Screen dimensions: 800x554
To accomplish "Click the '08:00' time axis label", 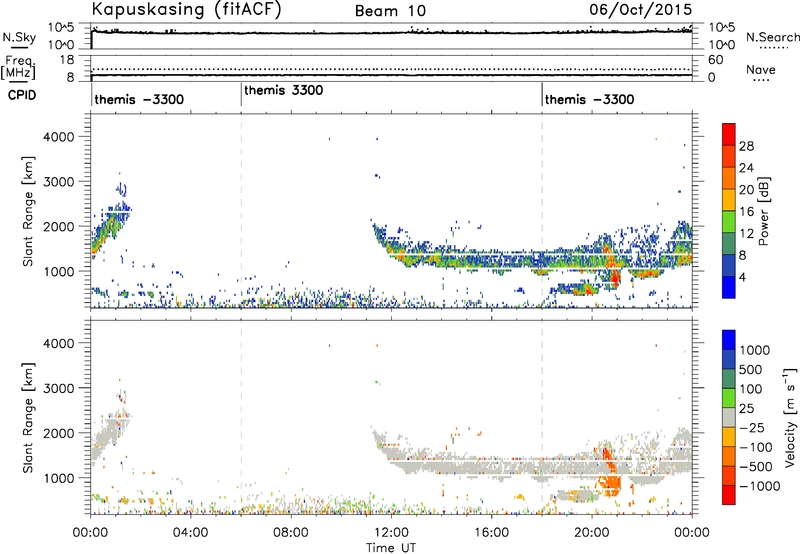I will [290, 533].
